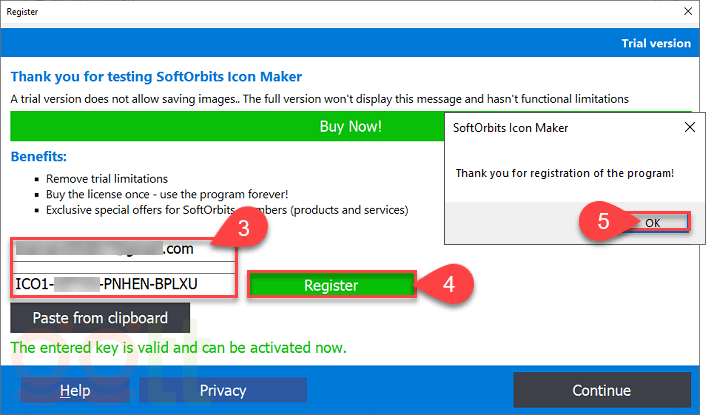Click the red step 5 marker
The width and height of the screenshot is (708, 415).
click(603, 222)
